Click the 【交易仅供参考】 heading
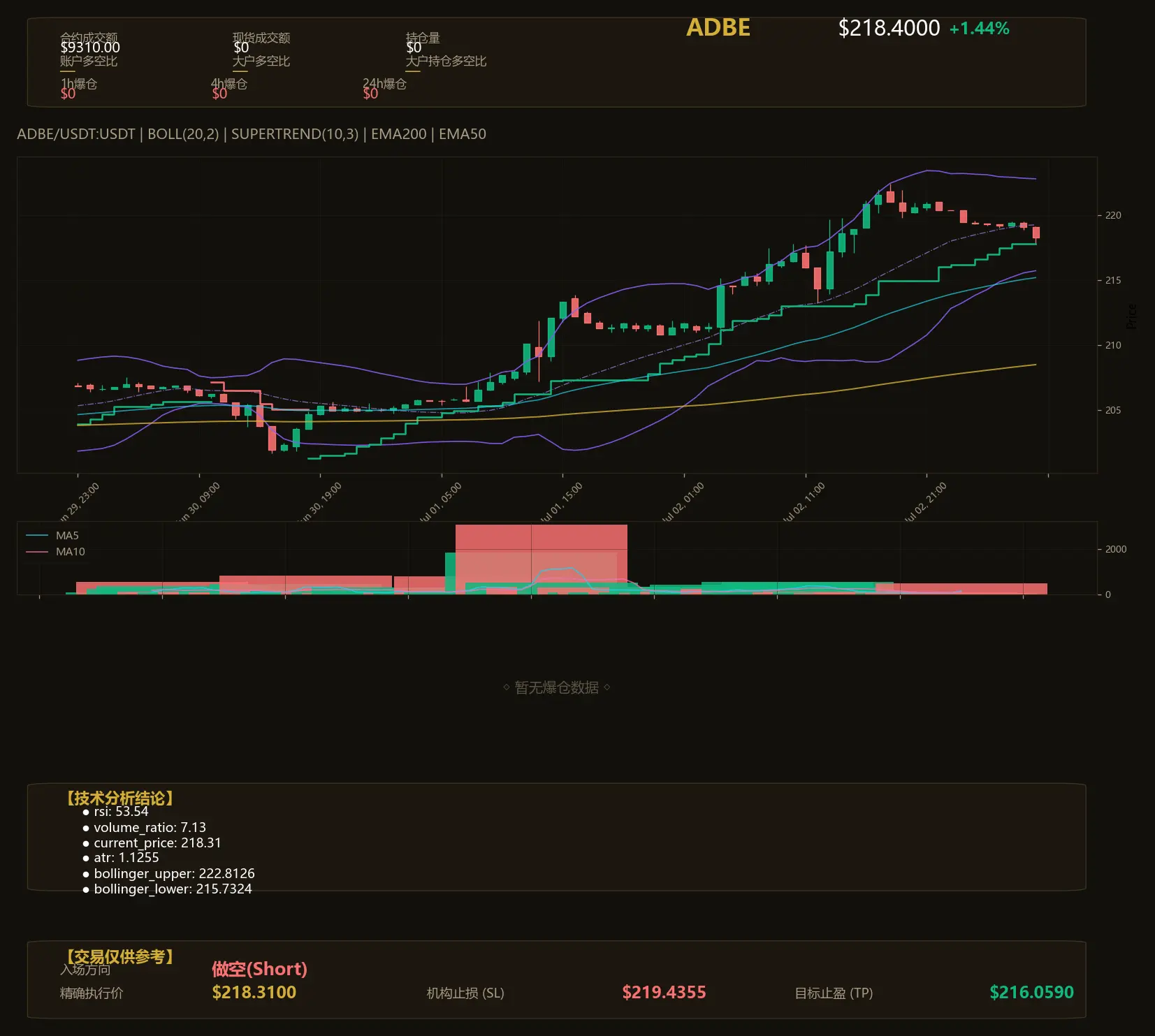The image size is (1155, 1036). pyautogui.click(x=120, y=956)
